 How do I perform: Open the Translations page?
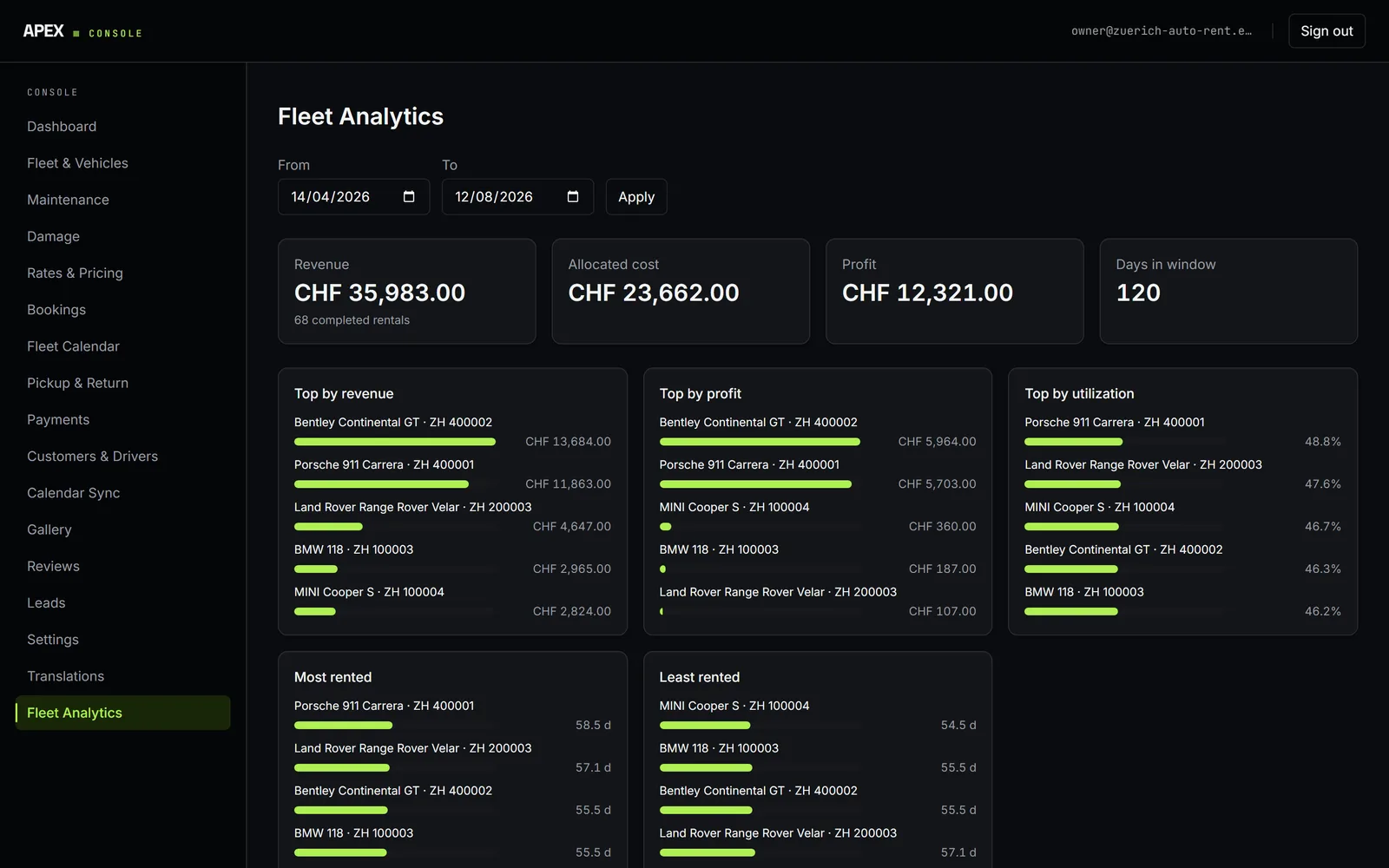65,676
